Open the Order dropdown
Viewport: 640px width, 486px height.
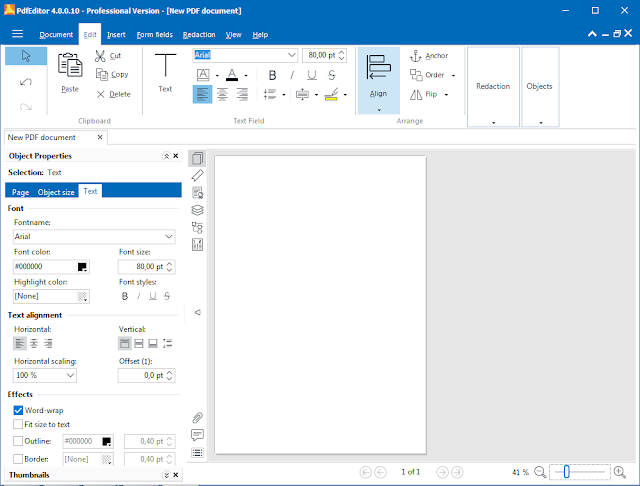point(453,75)
